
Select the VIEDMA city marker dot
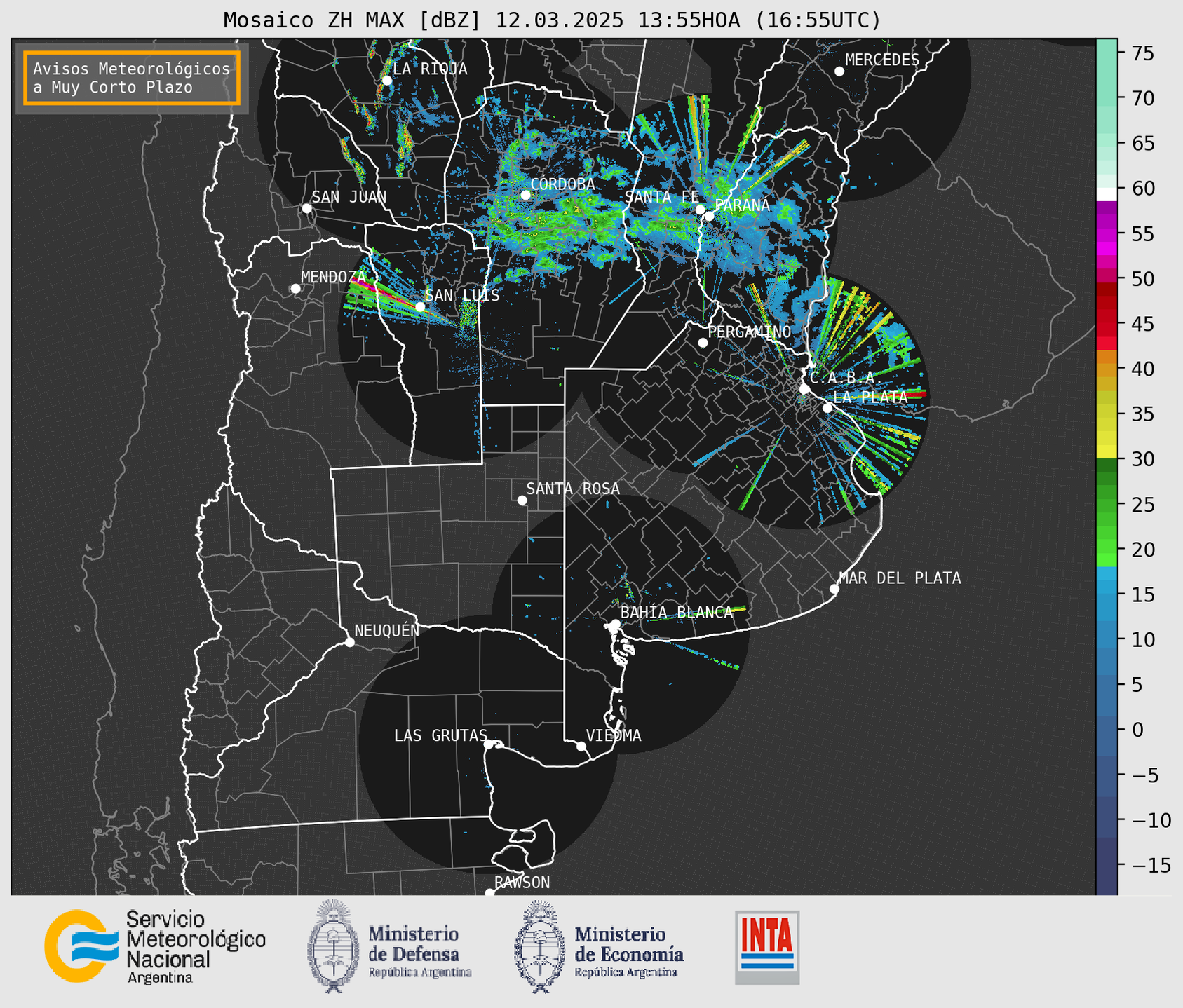coord(581,747)
